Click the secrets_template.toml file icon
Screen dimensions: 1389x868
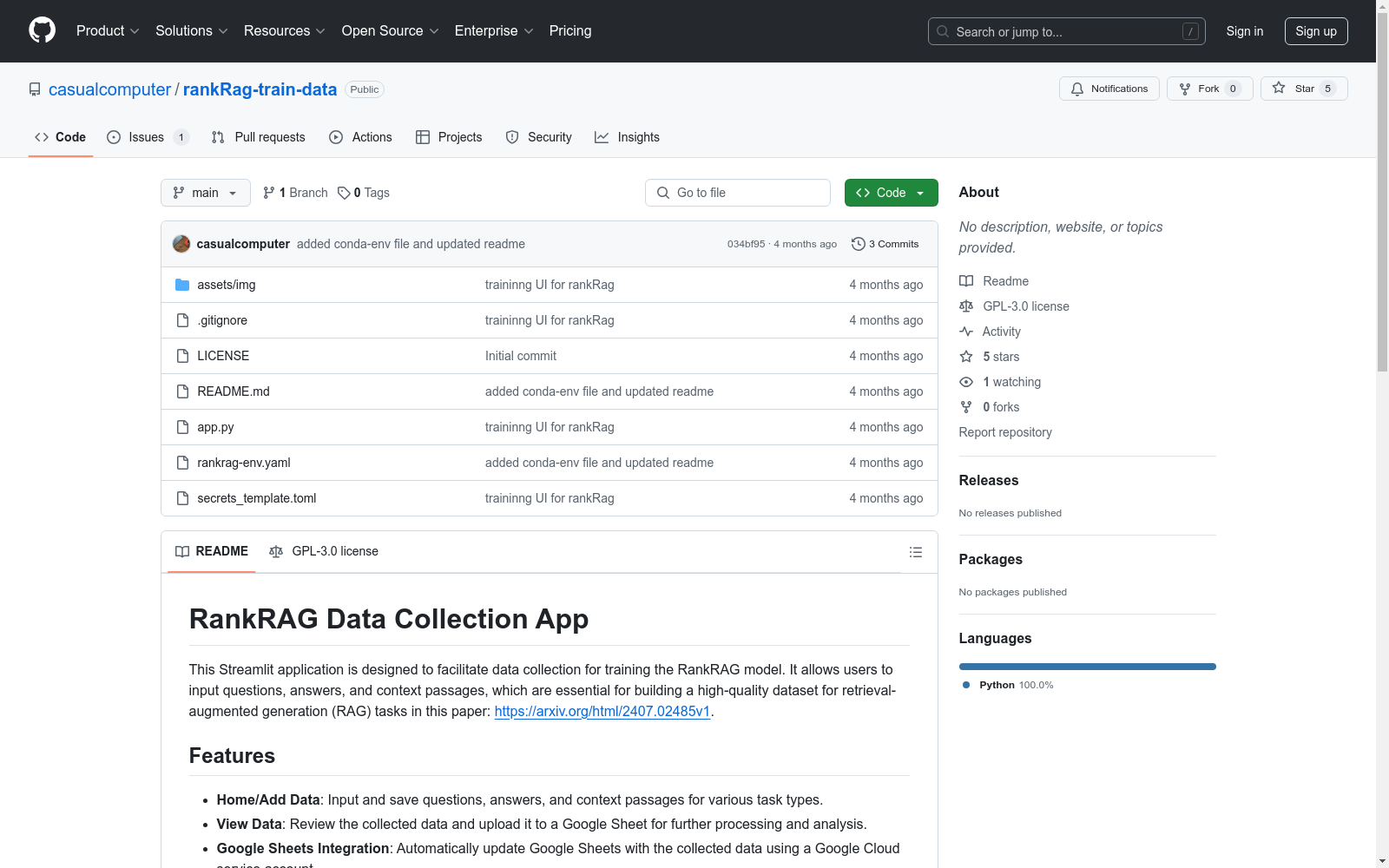point(182,498)
